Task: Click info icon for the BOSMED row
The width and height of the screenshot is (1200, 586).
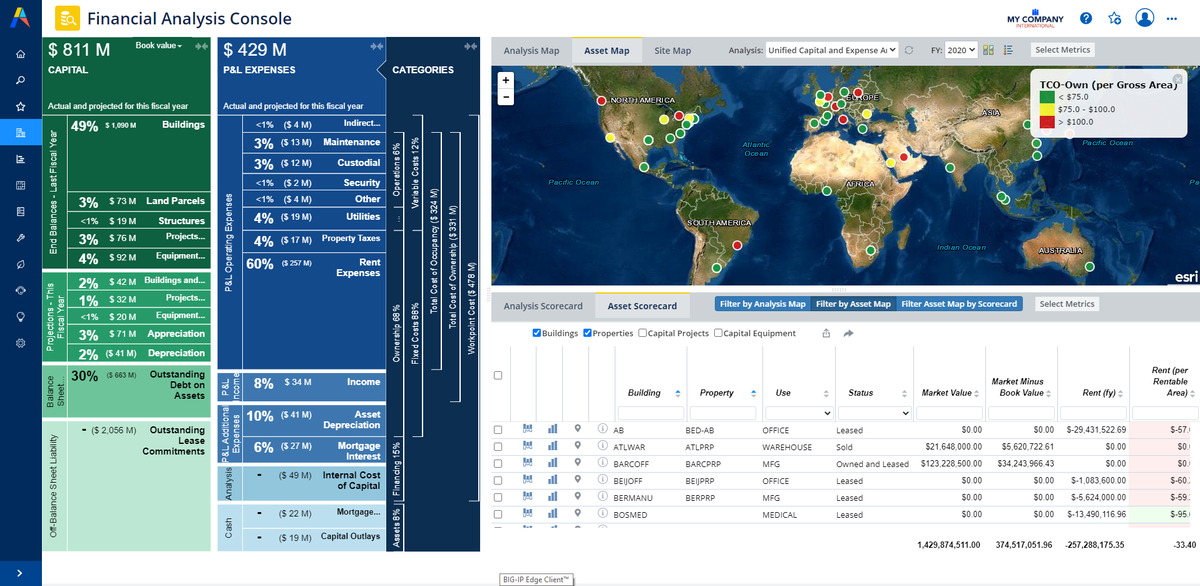Action: coord(603,515)
